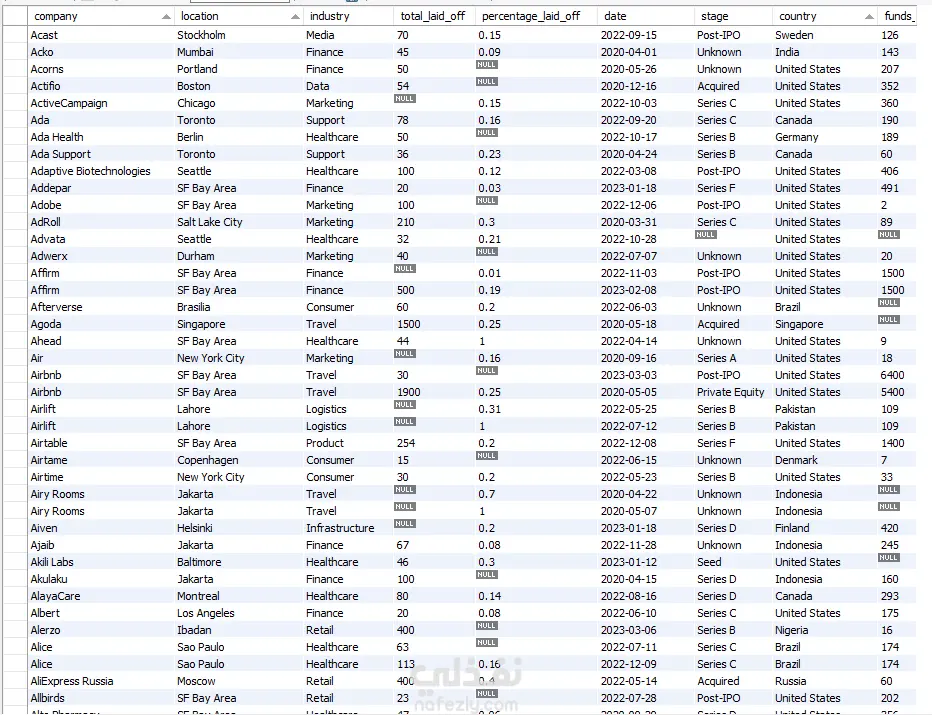The height and width of the screenshot is (715, 932).
Task: Select the Airtime company cell
Action: [100, 477]
